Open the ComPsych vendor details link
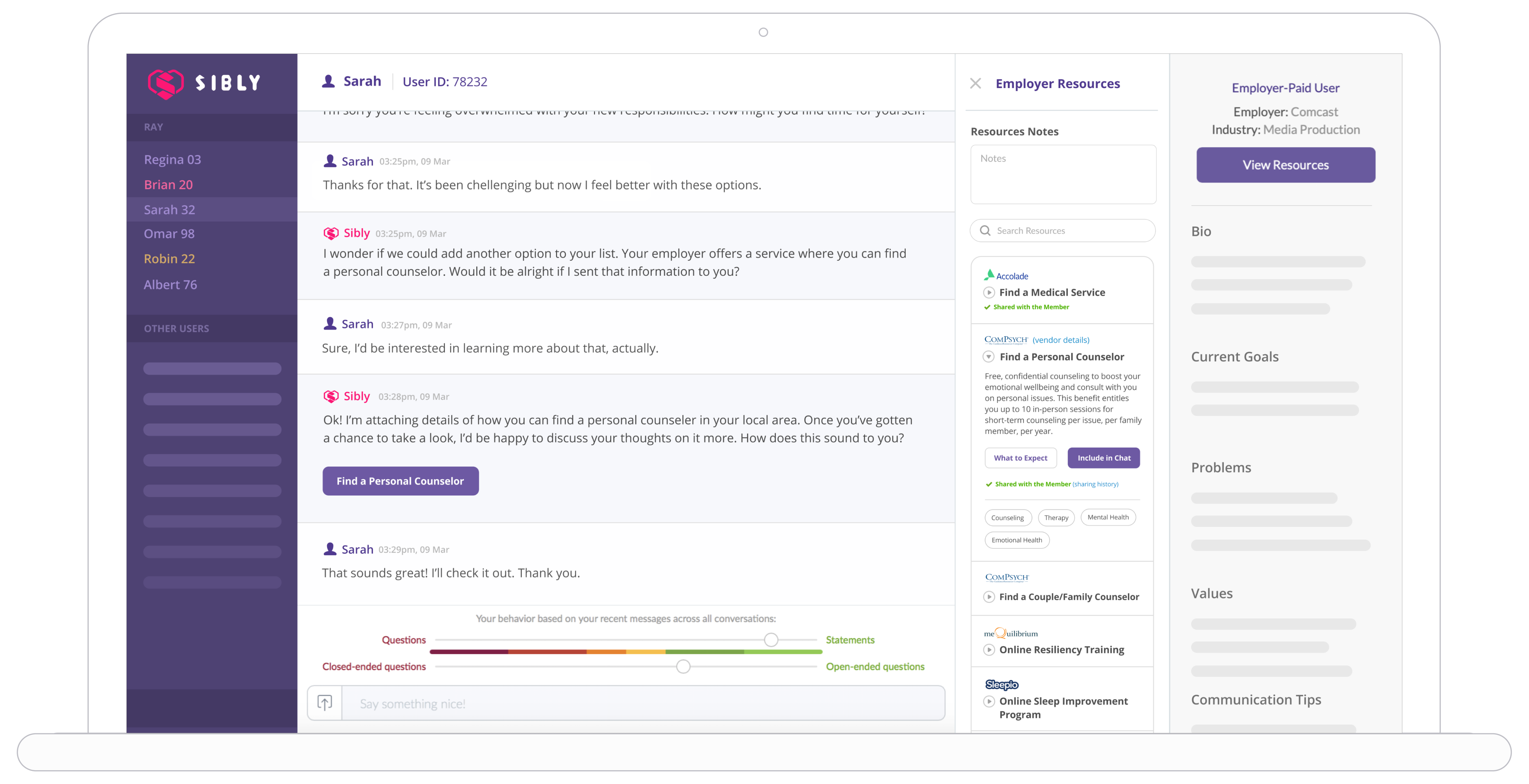The width and height of the screenshot is (1529, 784). tap(1061, 340)
